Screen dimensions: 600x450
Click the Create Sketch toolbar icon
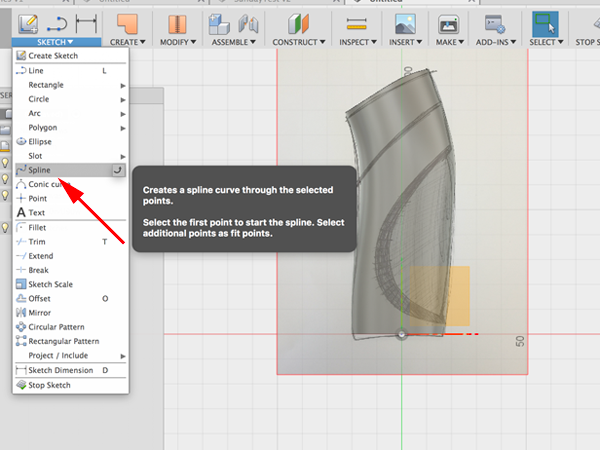point(28,24)
